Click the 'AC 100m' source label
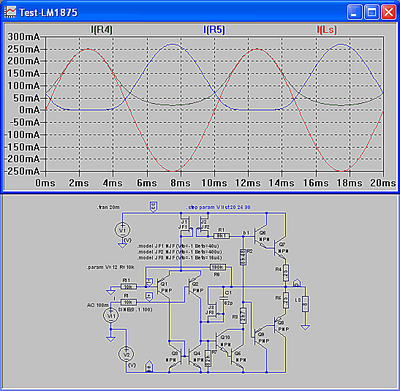The height and width of the screenshot is (391, 400). (98, 305)
